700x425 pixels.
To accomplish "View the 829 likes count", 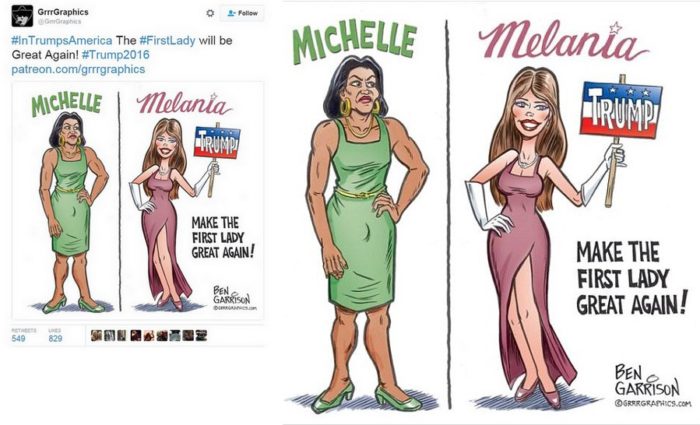I will coord(55,335).
